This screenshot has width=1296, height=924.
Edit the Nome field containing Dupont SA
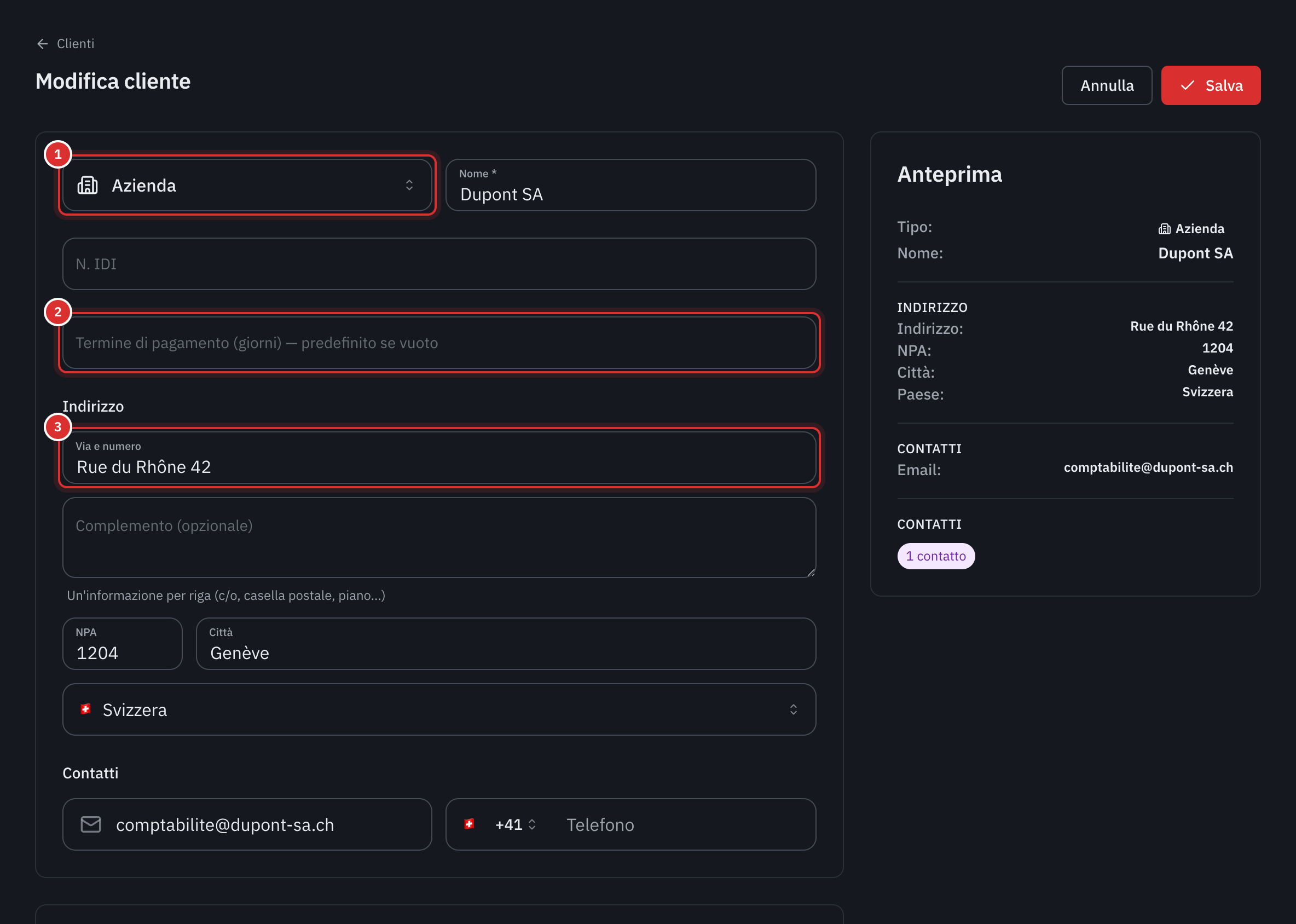630,185
